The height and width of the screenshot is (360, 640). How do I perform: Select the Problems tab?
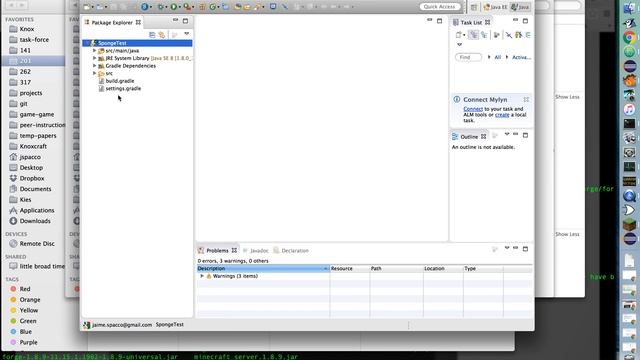click(217, 250)
